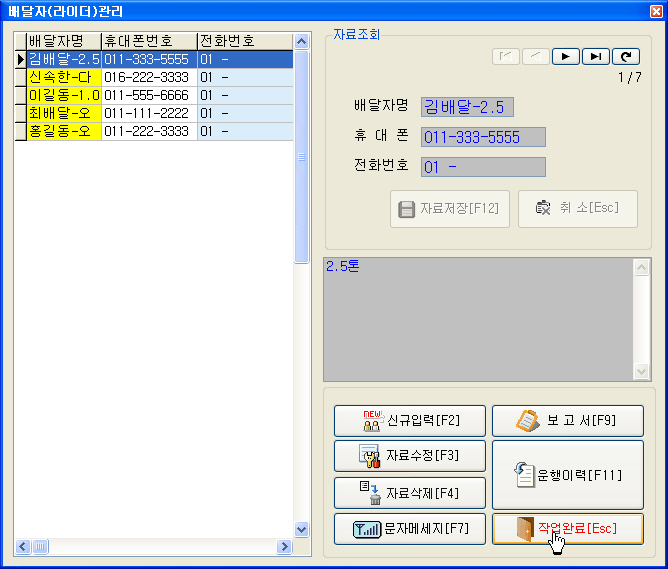Click 작업완료[Esc] finish button

568,529
